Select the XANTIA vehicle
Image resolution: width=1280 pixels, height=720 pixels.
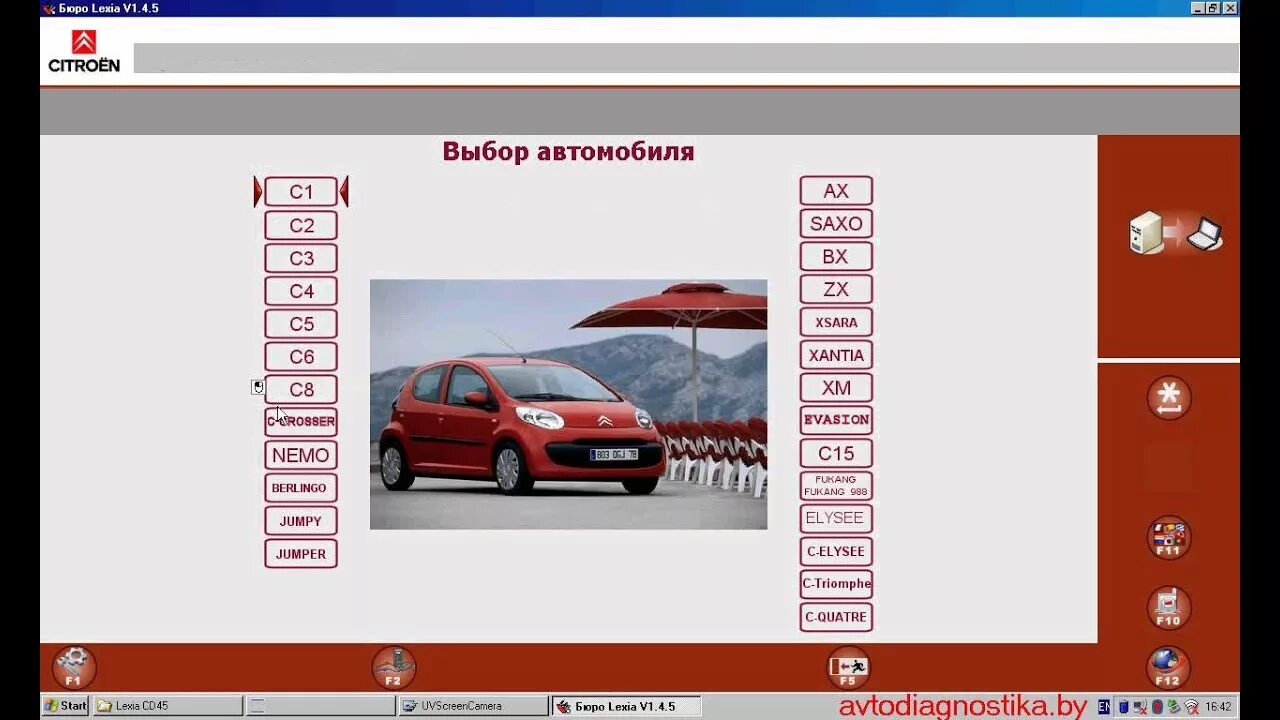836,355
